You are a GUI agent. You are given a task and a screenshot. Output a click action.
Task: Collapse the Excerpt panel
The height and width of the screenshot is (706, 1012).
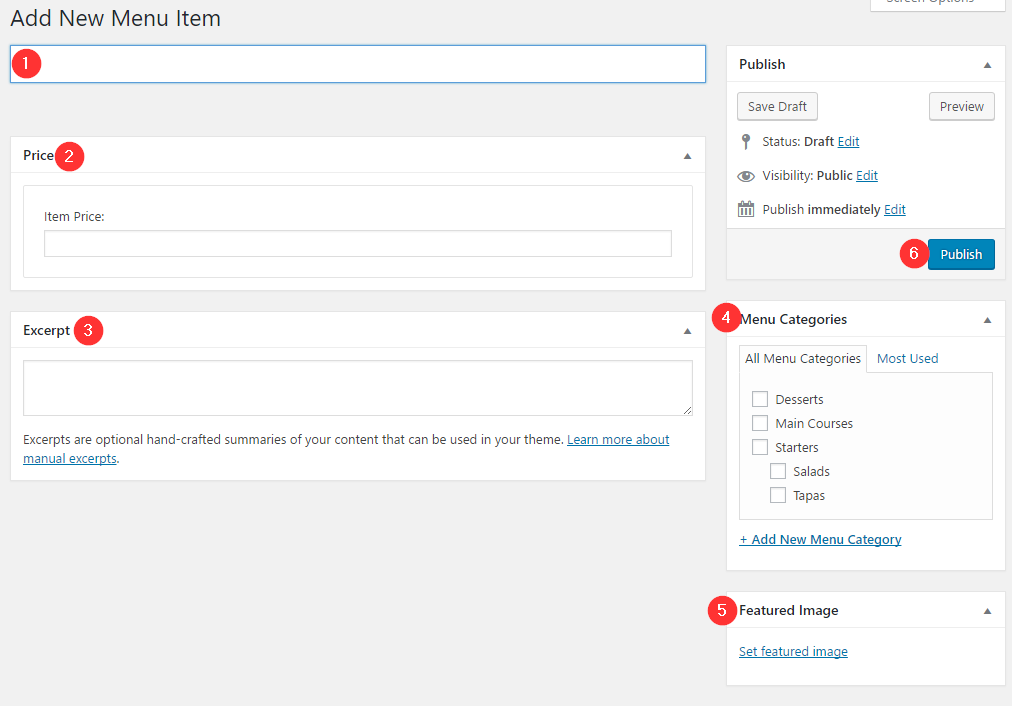click(x=687, y=331)
